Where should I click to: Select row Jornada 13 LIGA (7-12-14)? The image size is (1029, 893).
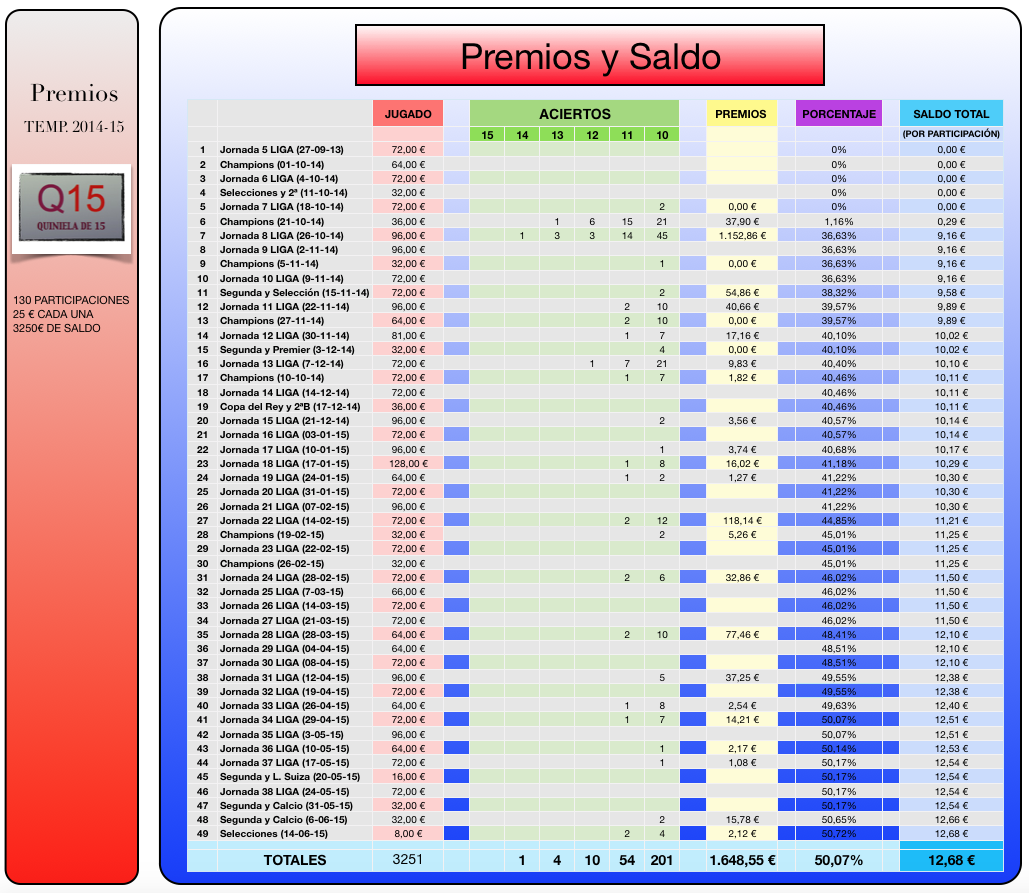pos(595,363)
